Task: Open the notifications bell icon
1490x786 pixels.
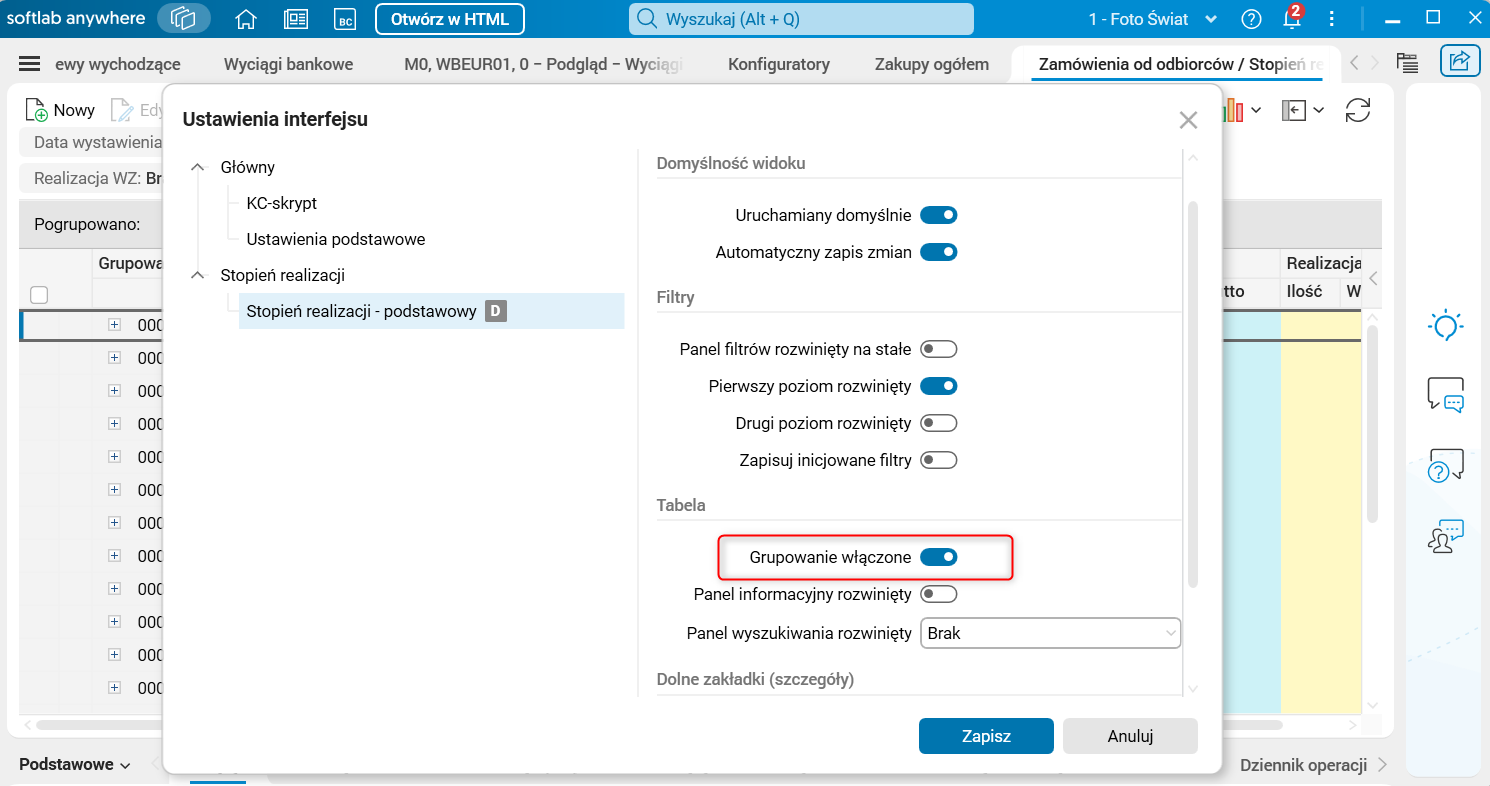Action: pos(1291,19)
